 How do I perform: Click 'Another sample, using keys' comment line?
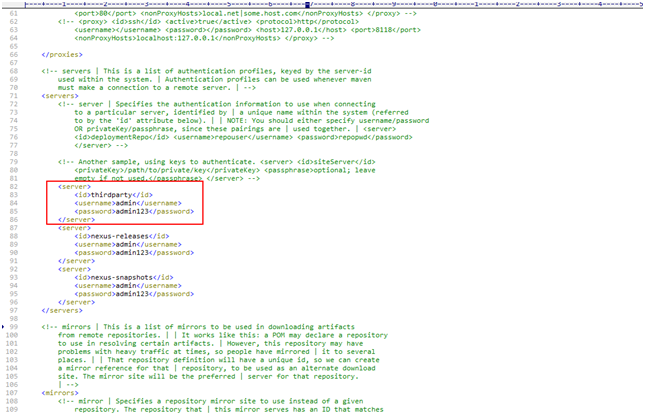click(x=217, y=161)
